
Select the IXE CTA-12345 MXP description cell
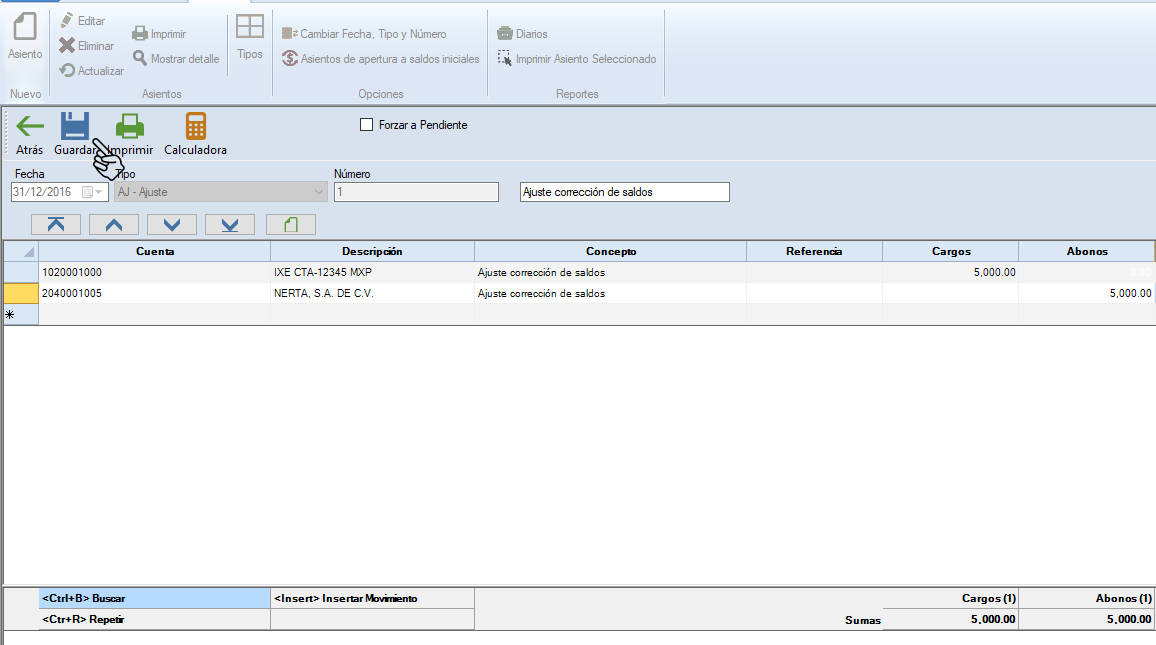(372, 272)
